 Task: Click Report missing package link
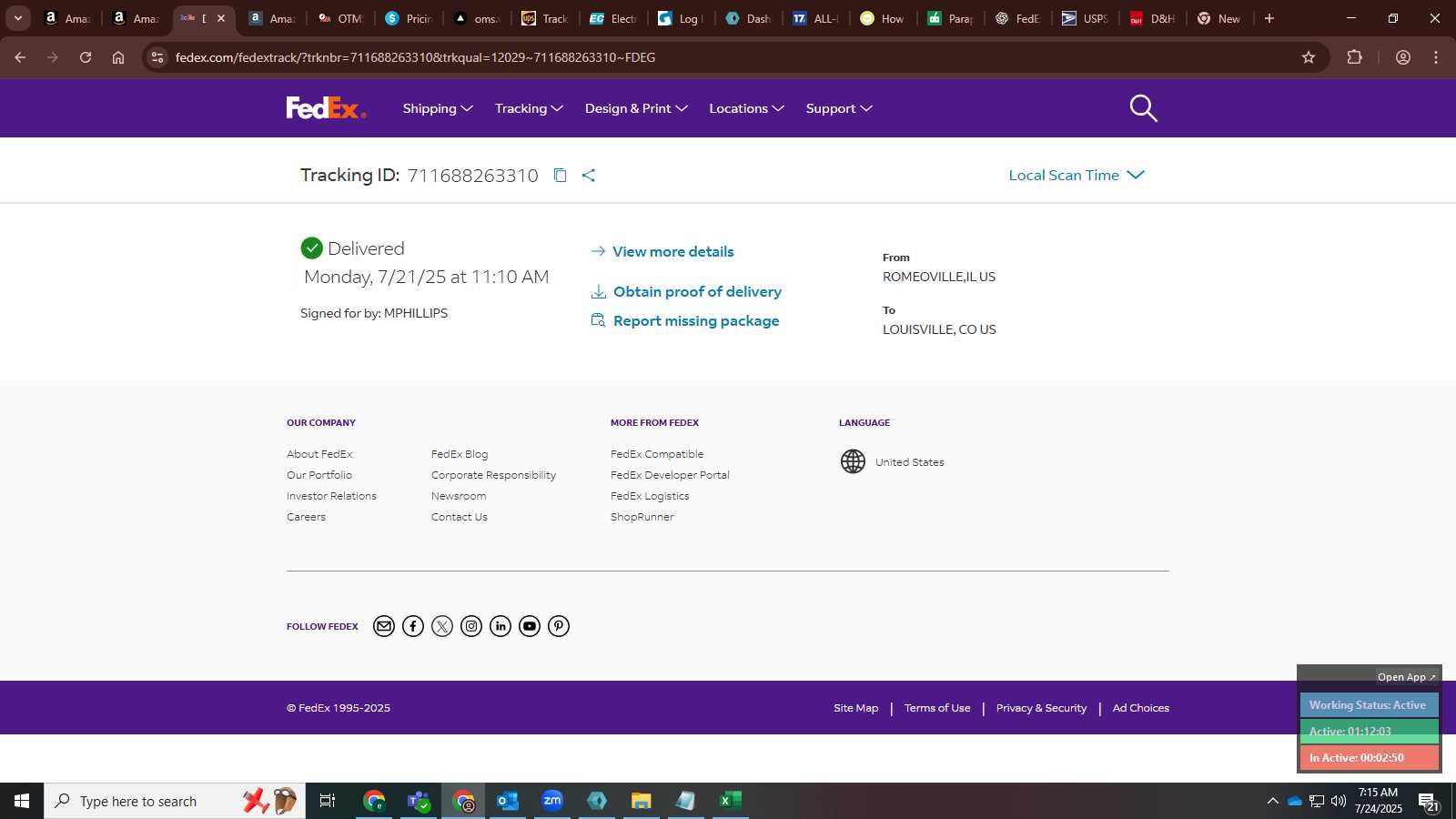click(x=685, y=320)
